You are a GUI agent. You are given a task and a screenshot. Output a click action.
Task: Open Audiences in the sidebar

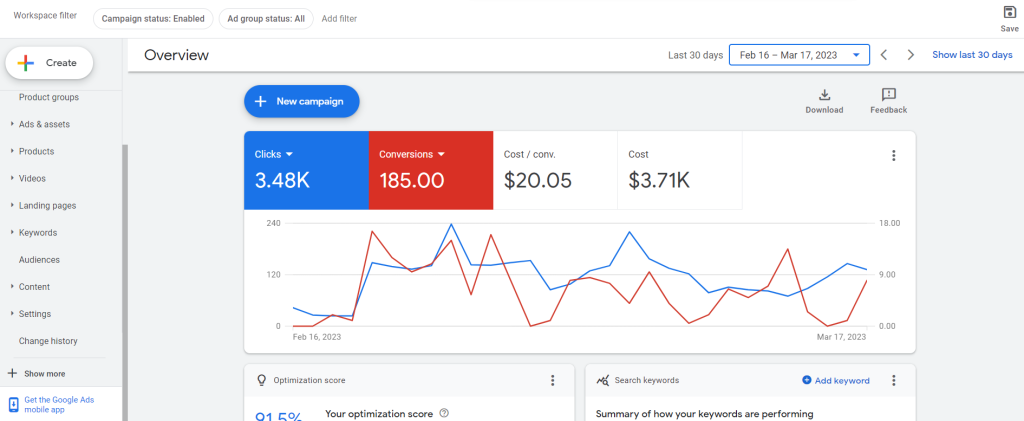tap(39, 259)
